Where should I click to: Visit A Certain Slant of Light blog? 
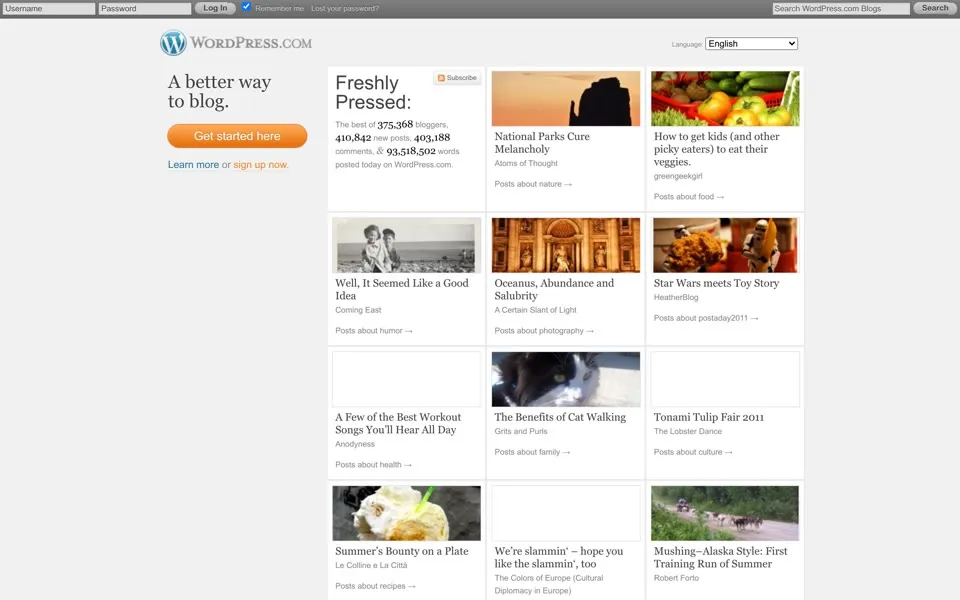point(535,310)
